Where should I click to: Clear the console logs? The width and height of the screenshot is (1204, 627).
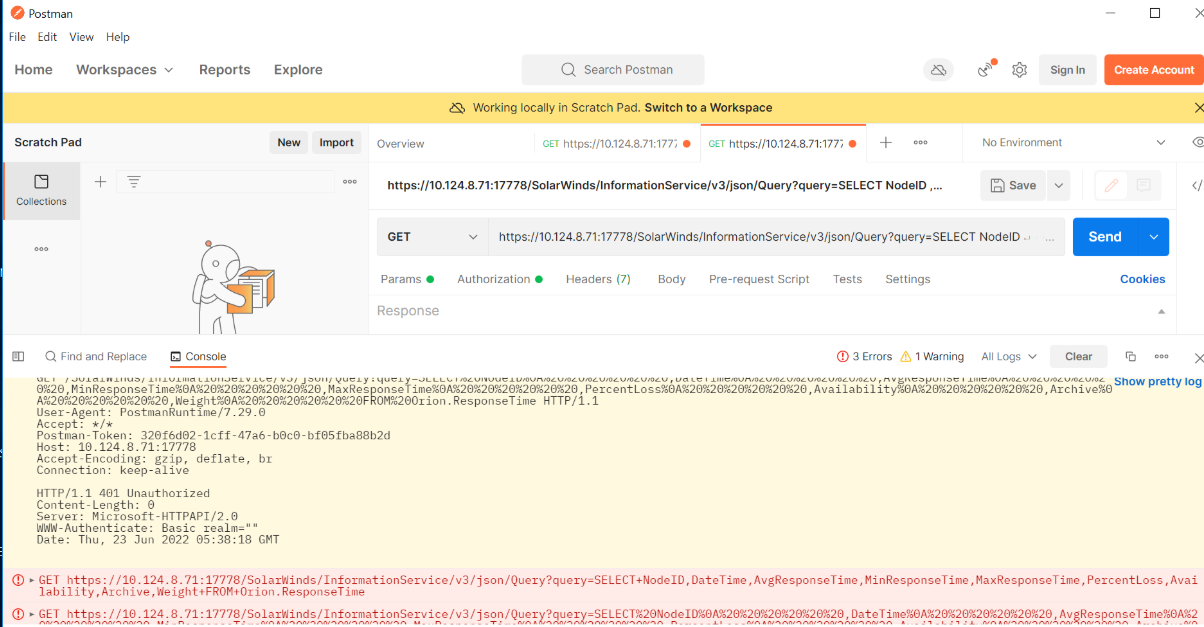[x=1079, y=356]
